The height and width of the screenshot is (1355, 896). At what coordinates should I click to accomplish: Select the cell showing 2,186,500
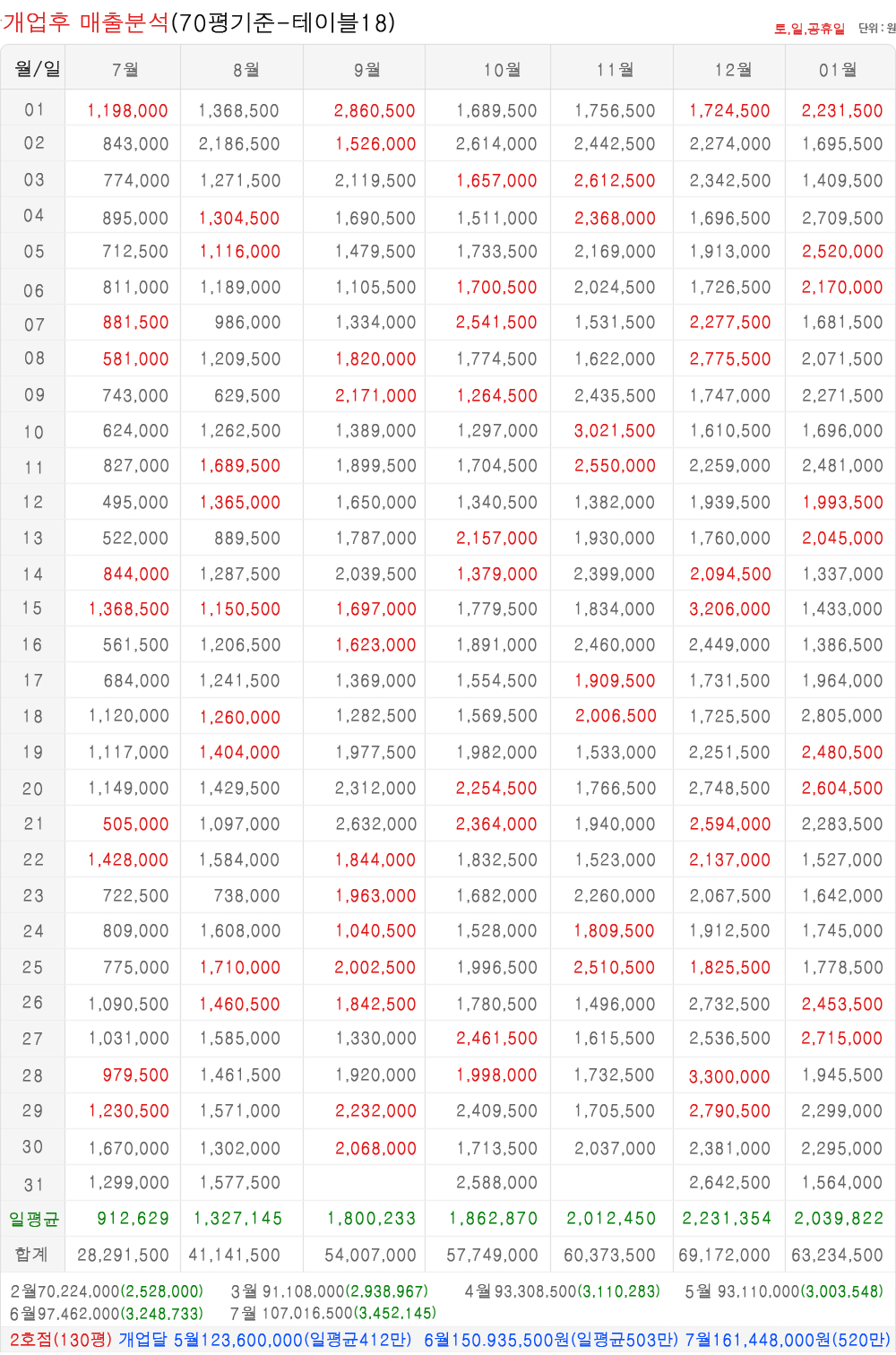pyautogui.click(x=239, y=144)
